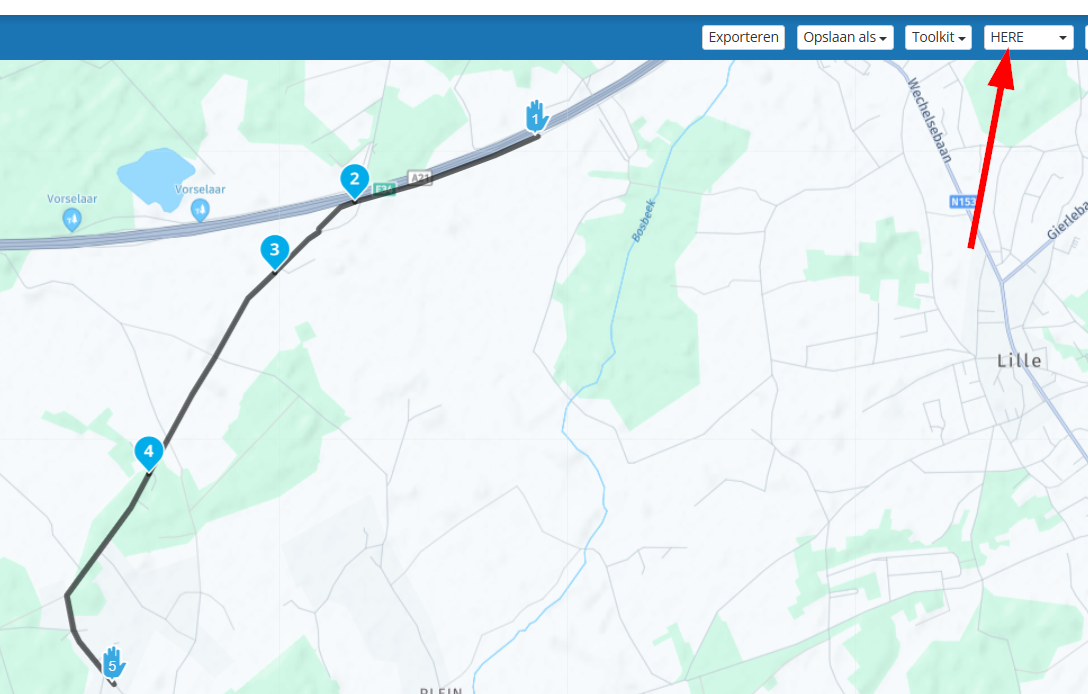Click the Wechelsebaan road label
Image resolution: width=1088 pixels, height=694 pixels.
tap(930, 120)
